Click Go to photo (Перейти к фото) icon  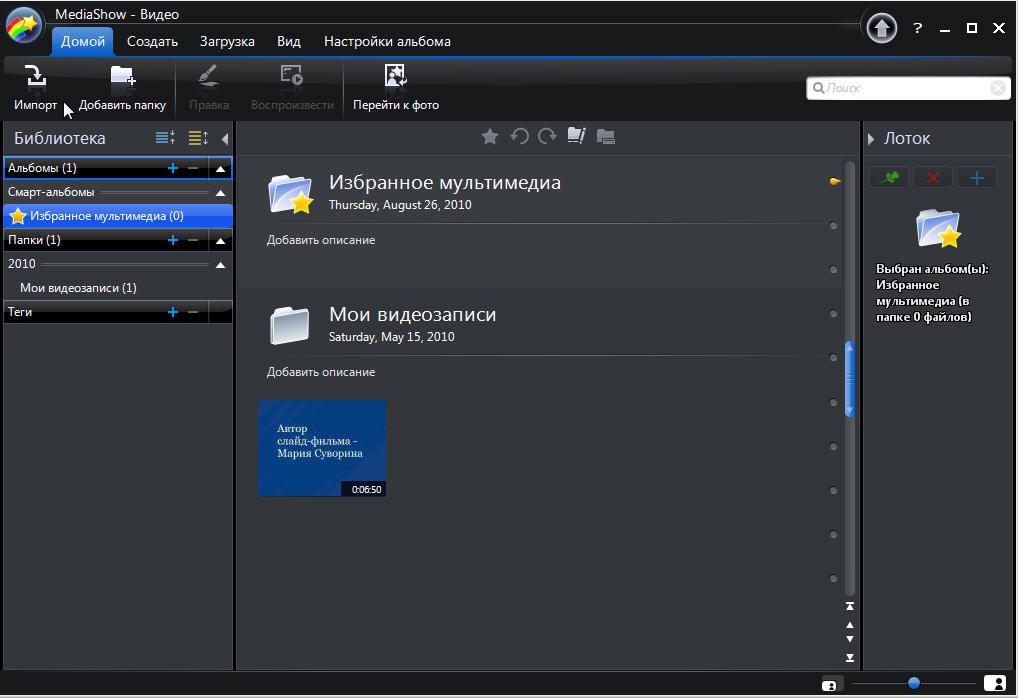(395, 78)
